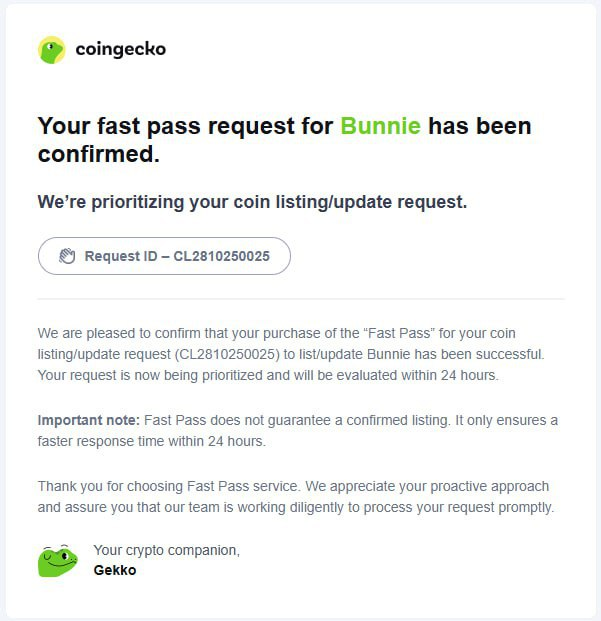The image size is (601, 621).
Task: Click the 'Your fast pass request for' heading
Action: tap(185, 127)
